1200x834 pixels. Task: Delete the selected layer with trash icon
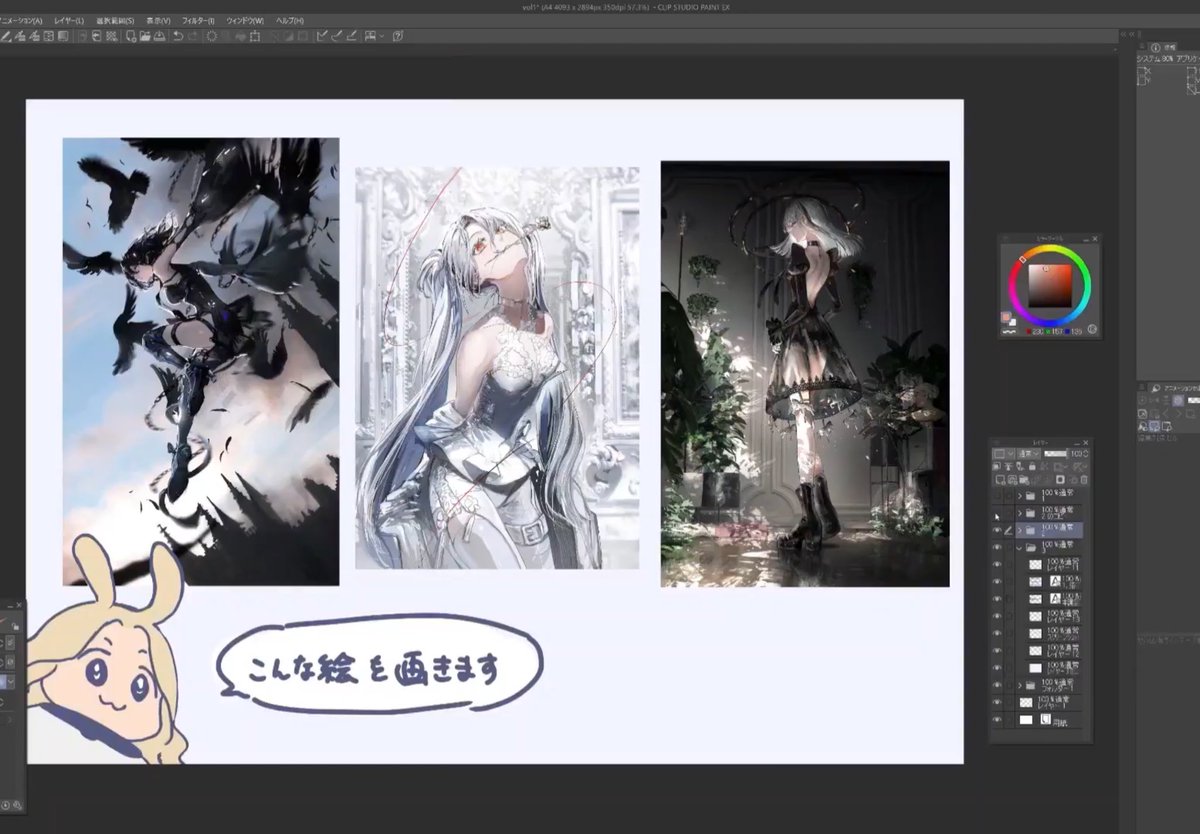coord(1084,479)
